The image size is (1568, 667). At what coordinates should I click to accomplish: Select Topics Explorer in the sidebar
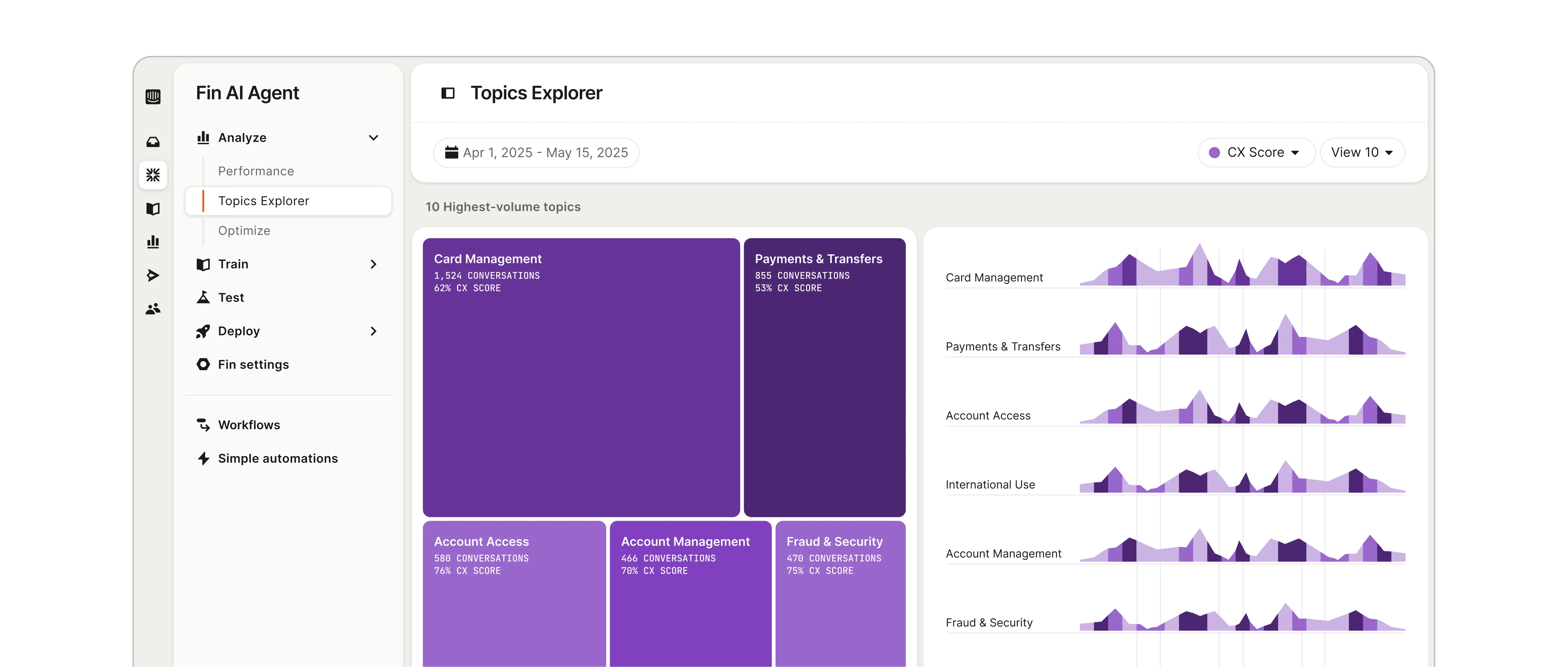pos(263,200)
